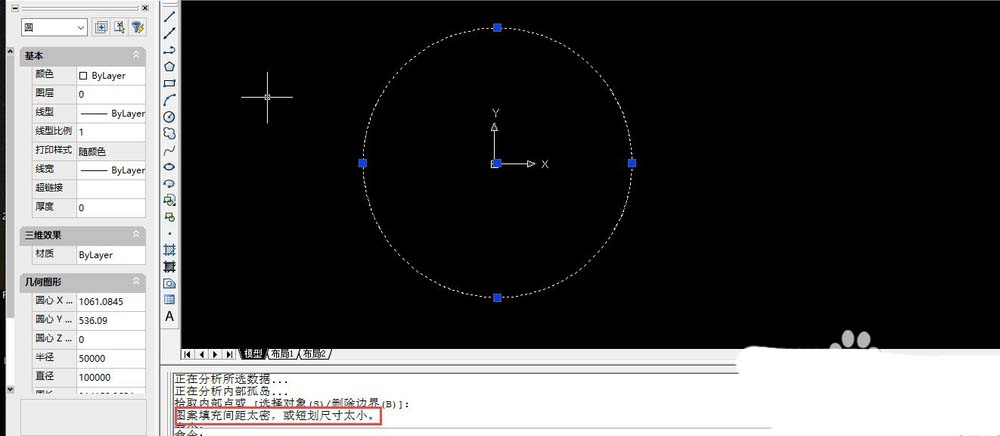The width and height of the screenshot is (1000, 436).
Task: Go to previous layout tab arrow
Action: 202,354
